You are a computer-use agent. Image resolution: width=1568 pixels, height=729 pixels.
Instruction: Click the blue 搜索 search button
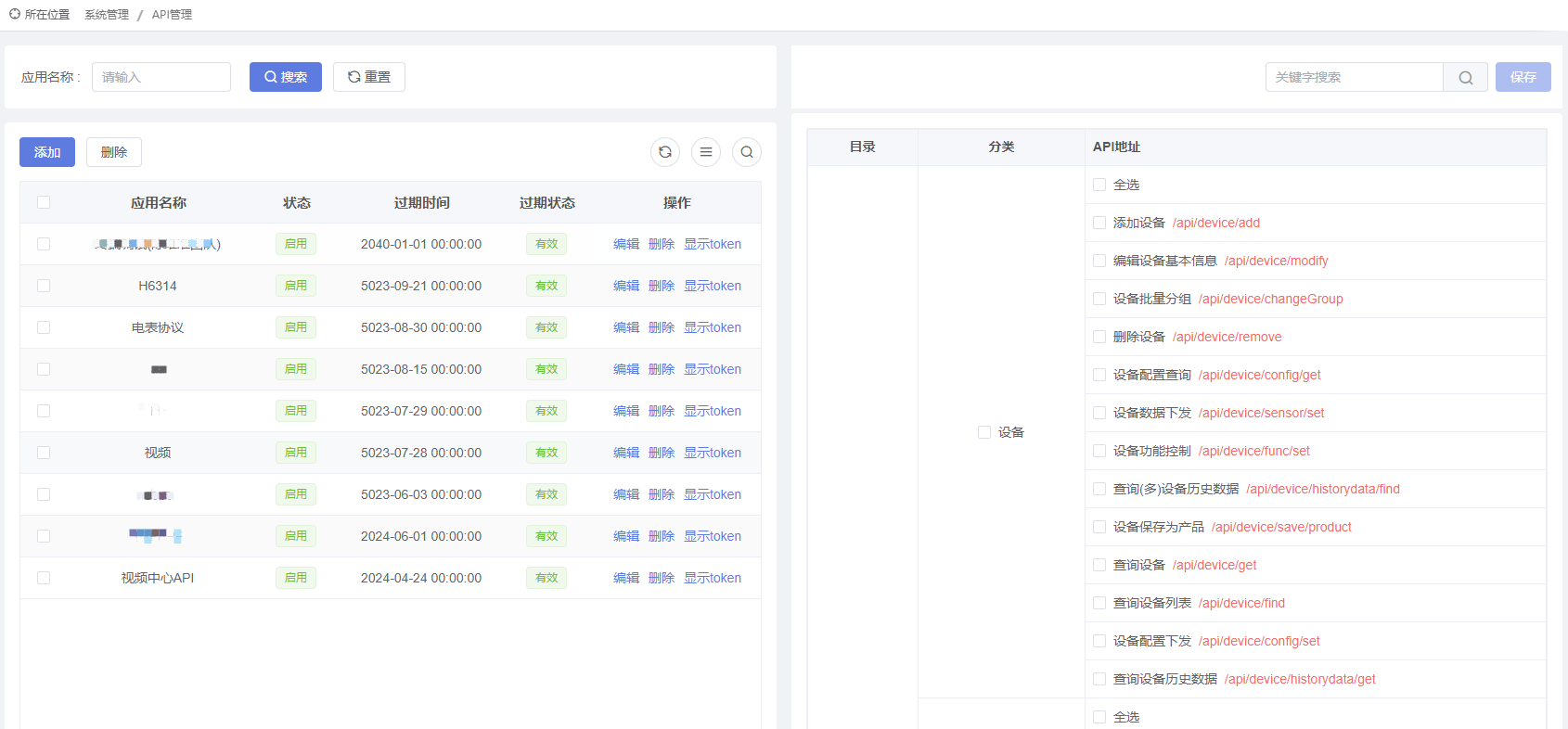pos(286,77)
